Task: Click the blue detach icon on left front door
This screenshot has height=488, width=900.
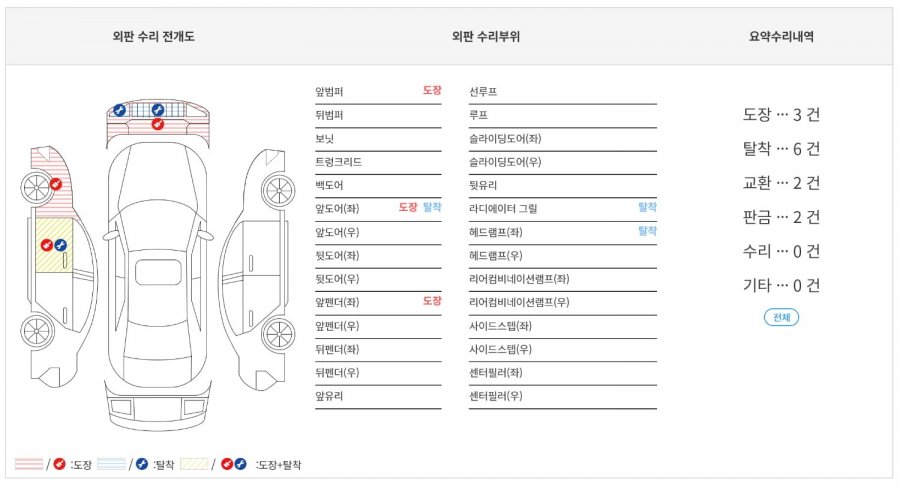Action: (x=60, y=245)
